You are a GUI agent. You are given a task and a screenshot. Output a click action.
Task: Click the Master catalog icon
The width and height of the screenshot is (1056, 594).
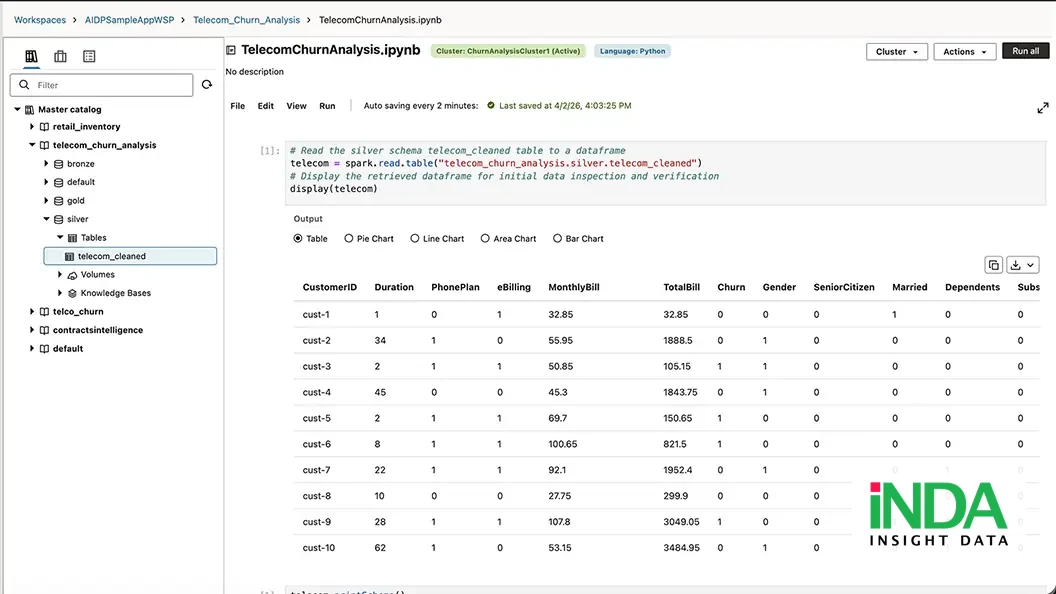tap(30, 109)
